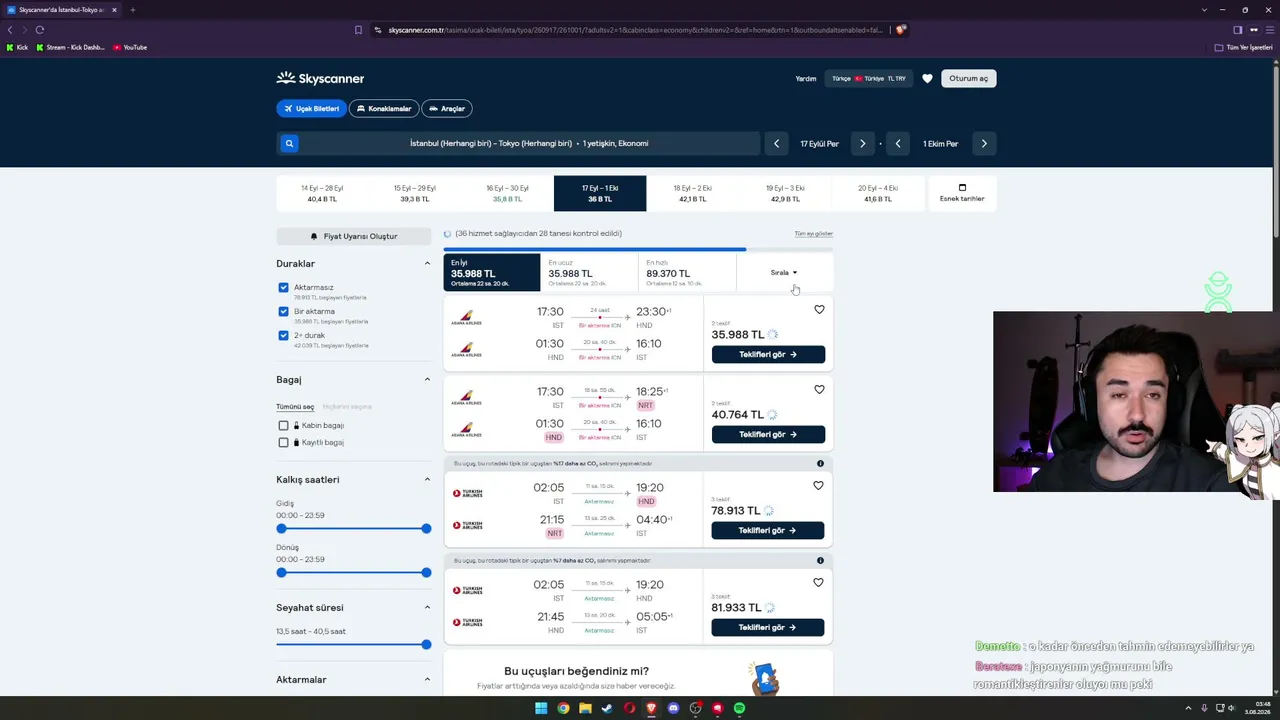Image resolution: width=1280 pixels, height=720 pixels.
Task: Go to next departure date after 17 Eylül
Action: point(862,144)
